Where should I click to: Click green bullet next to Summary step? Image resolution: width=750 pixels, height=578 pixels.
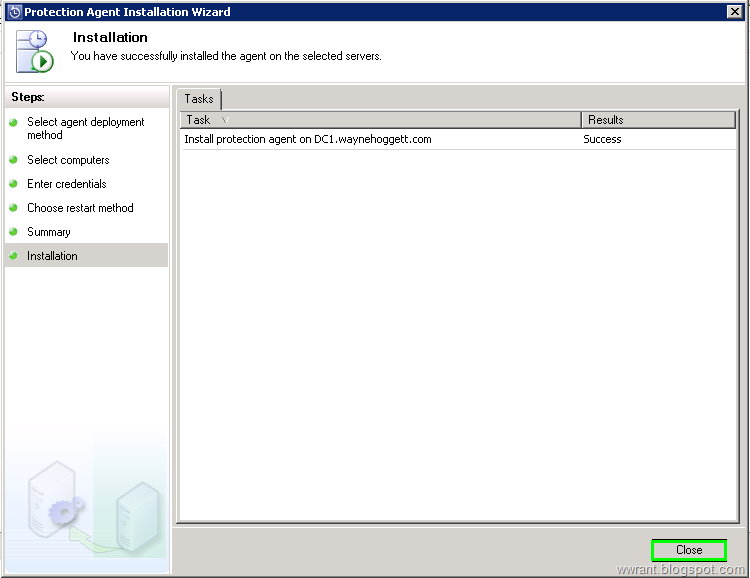pyautogui.click(x=13, y=232)
